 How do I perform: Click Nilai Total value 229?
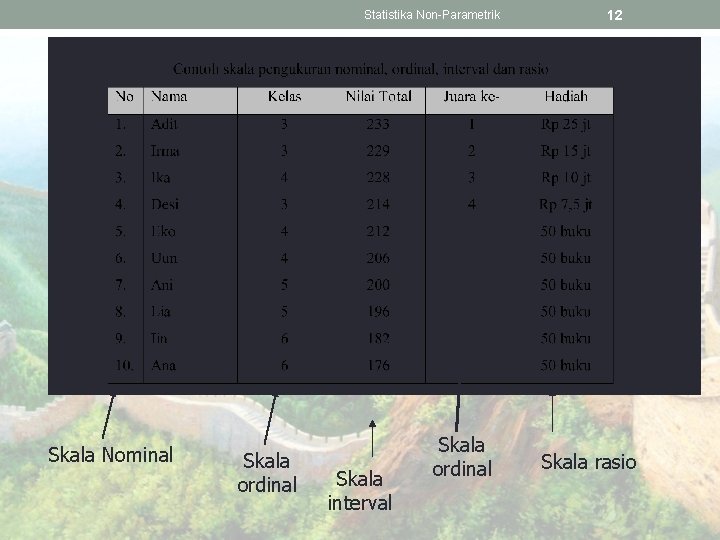pos(378,151)
